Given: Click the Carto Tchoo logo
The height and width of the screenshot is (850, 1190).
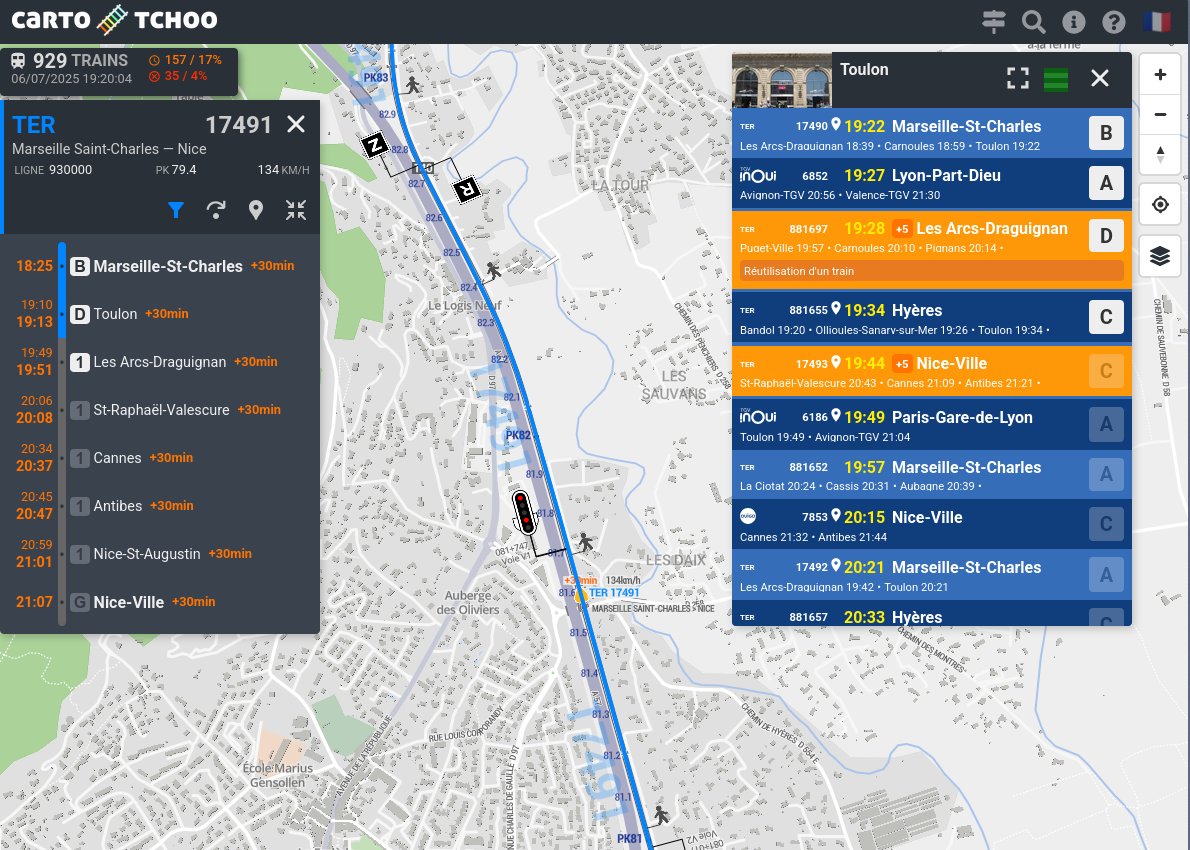Looking at the screenshot, I should pyautogui.click(x=114, y=20).
